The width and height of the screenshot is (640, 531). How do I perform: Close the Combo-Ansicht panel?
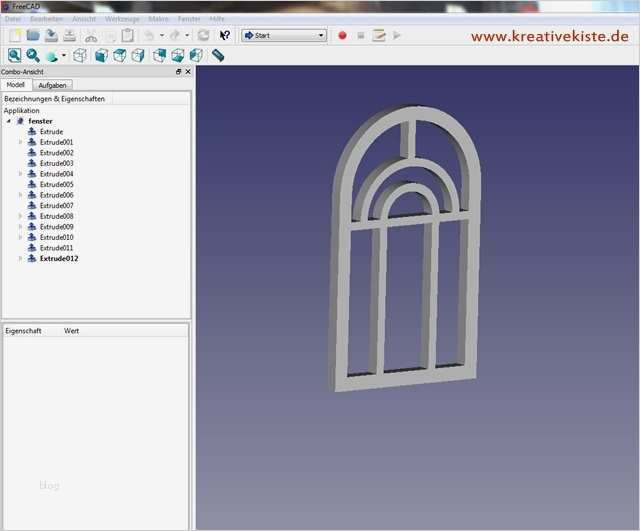pos(187,72)
